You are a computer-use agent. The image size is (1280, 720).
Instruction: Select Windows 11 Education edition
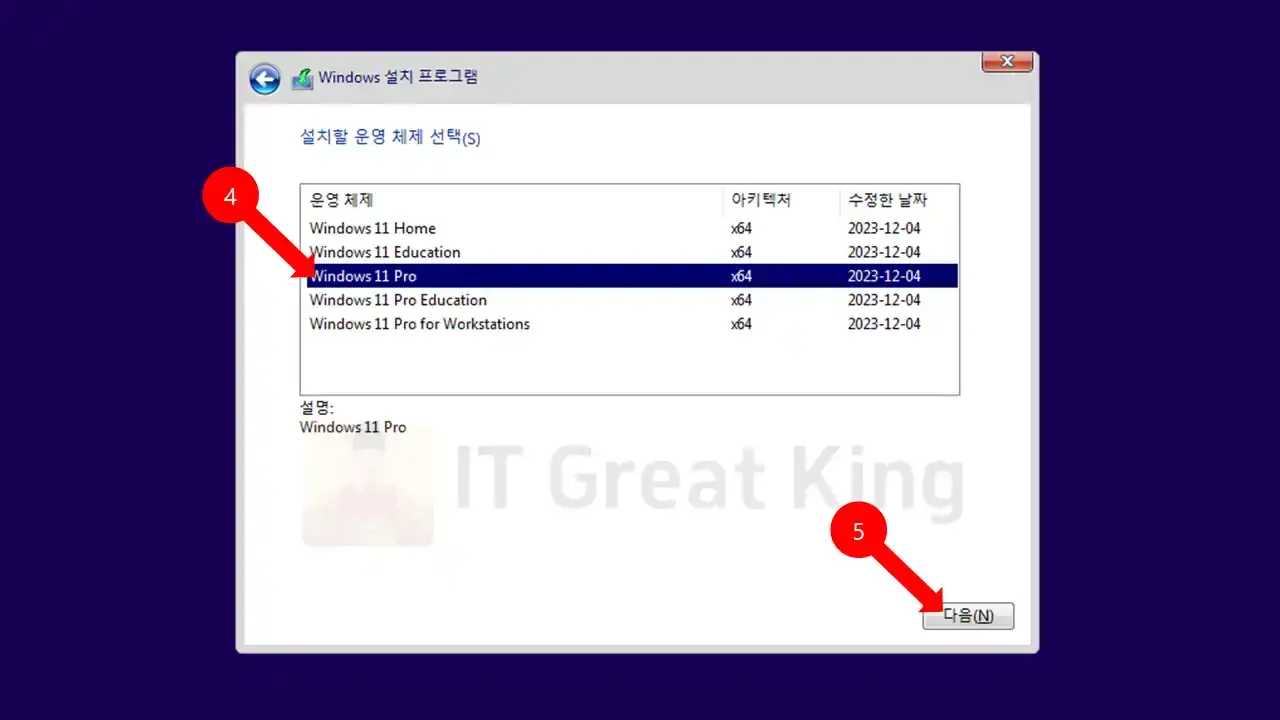click(x=632, y=252)
